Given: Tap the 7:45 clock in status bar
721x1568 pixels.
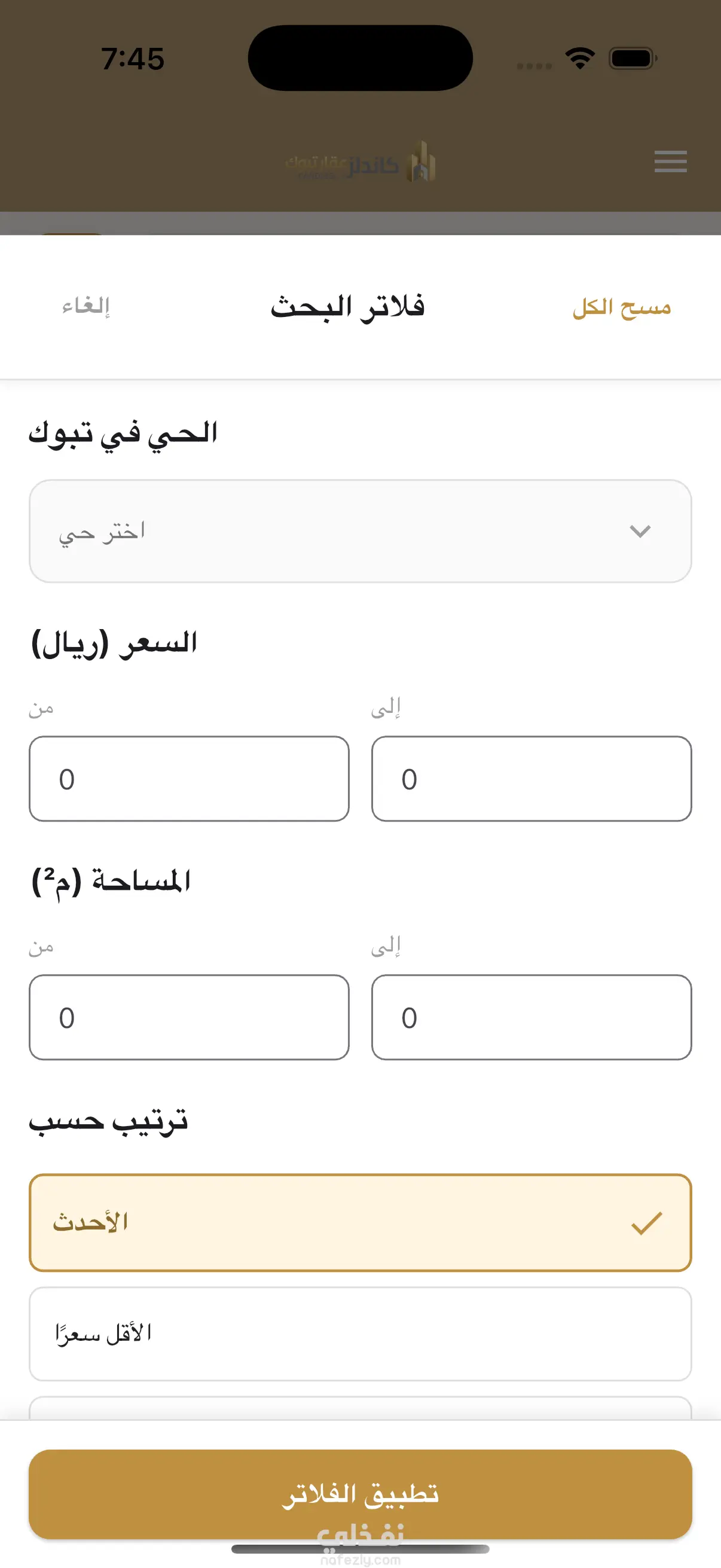Looking at the screenshot, I should [133, 59].
